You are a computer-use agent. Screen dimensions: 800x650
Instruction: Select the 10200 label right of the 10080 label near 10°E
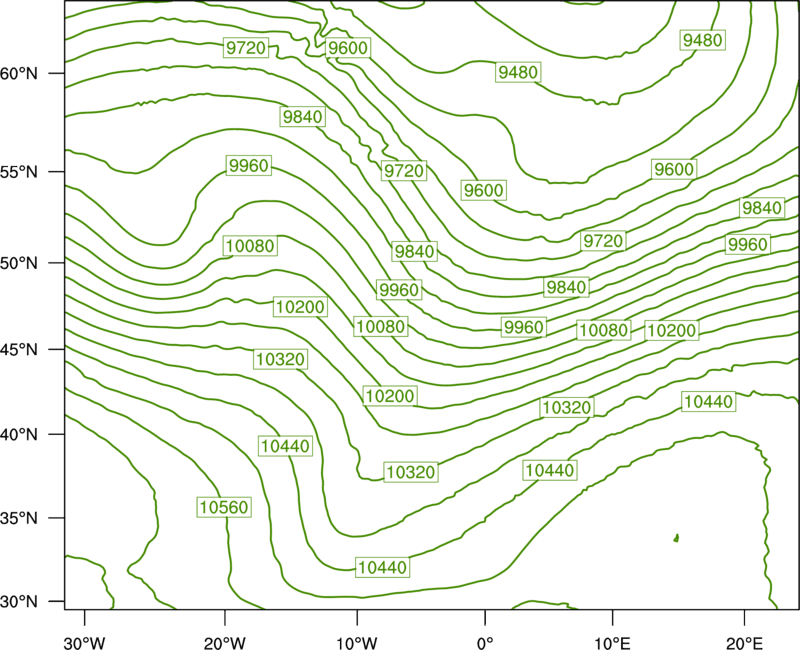[x=671, y=330]
